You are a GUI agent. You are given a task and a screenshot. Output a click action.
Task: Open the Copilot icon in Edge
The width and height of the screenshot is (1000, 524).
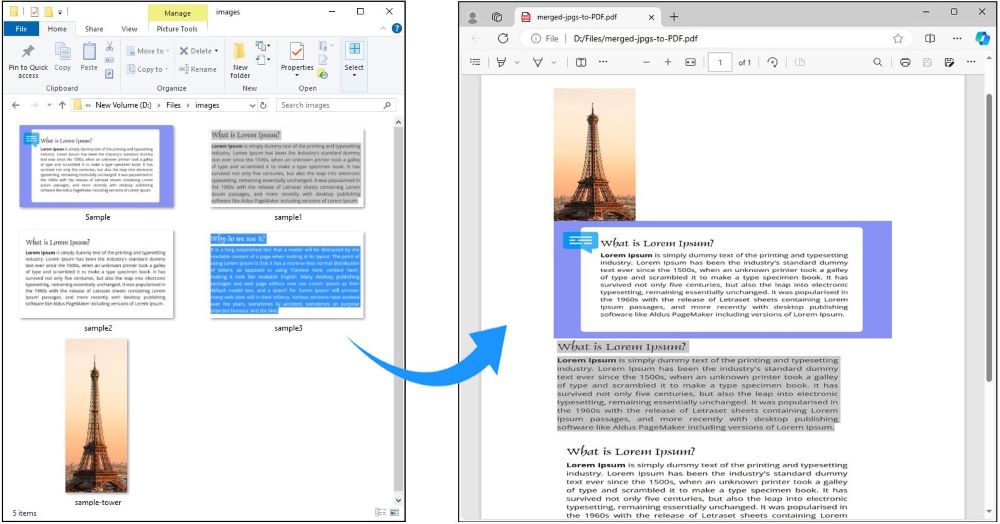(983, 38)
